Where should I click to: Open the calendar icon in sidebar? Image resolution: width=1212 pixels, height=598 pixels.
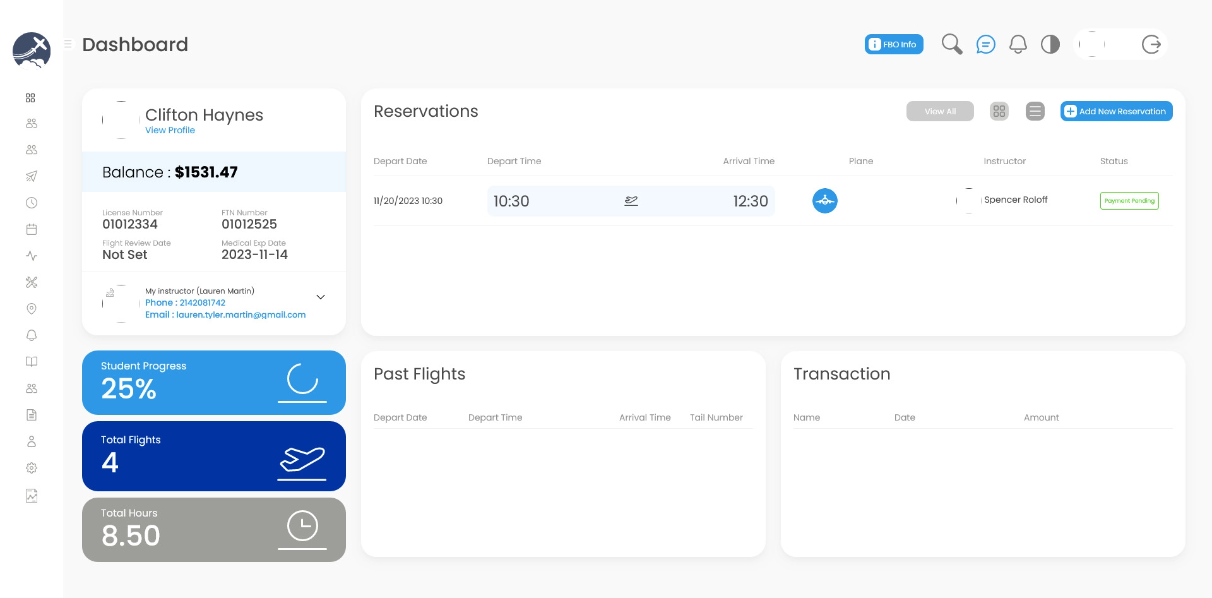[31, 229]
